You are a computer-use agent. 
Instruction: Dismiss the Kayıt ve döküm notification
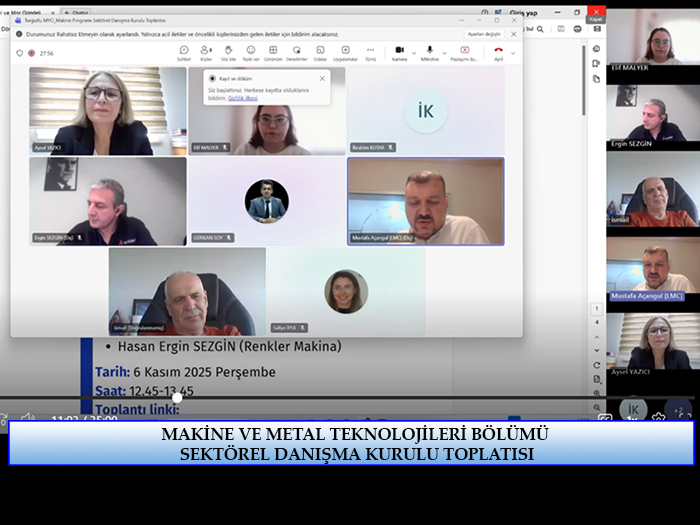coord(322,78)
